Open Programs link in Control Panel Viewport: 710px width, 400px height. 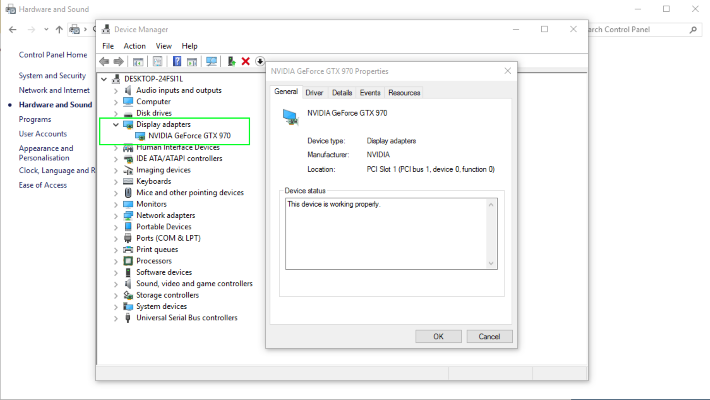(35, 120)
